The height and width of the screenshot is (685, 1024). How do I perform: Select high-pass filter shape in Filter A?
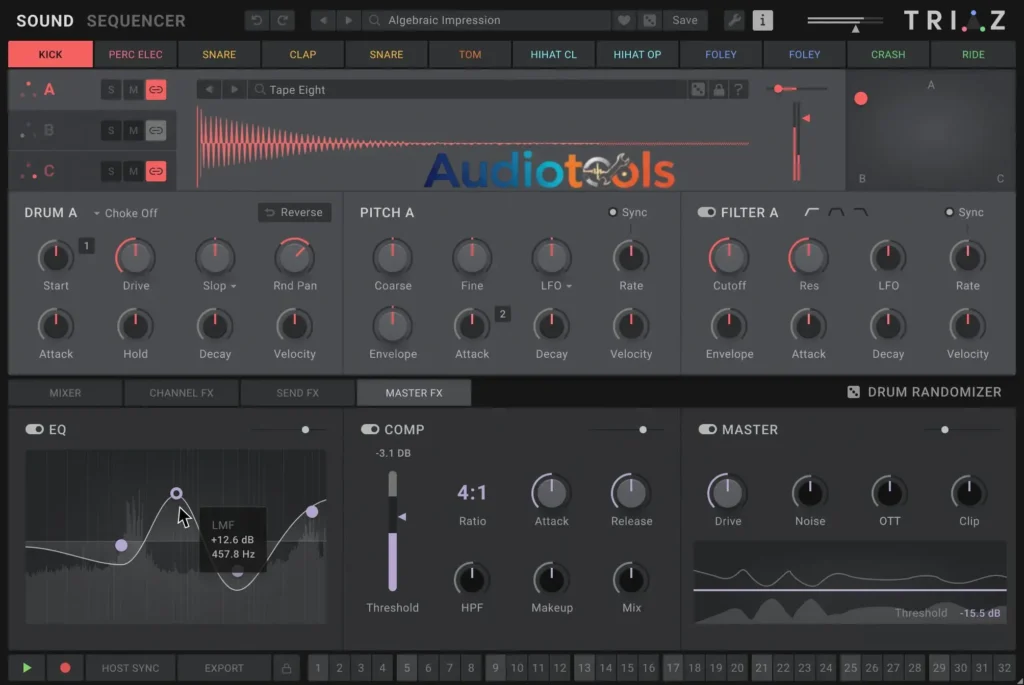click(x=812, y=212)
